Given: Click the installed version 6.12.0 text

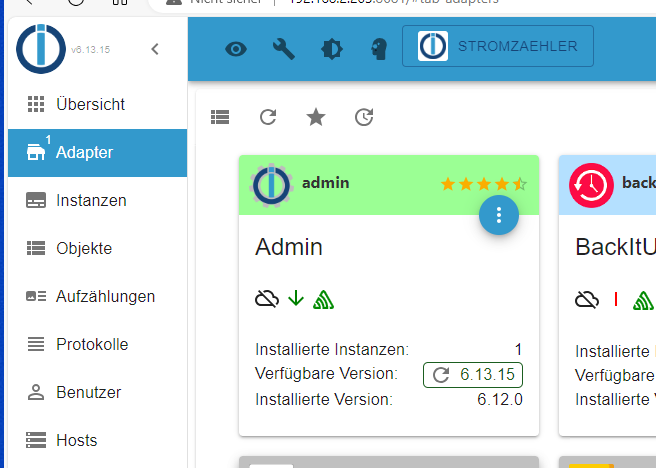Looking at the screenshot, I should [x=500, y=399].
